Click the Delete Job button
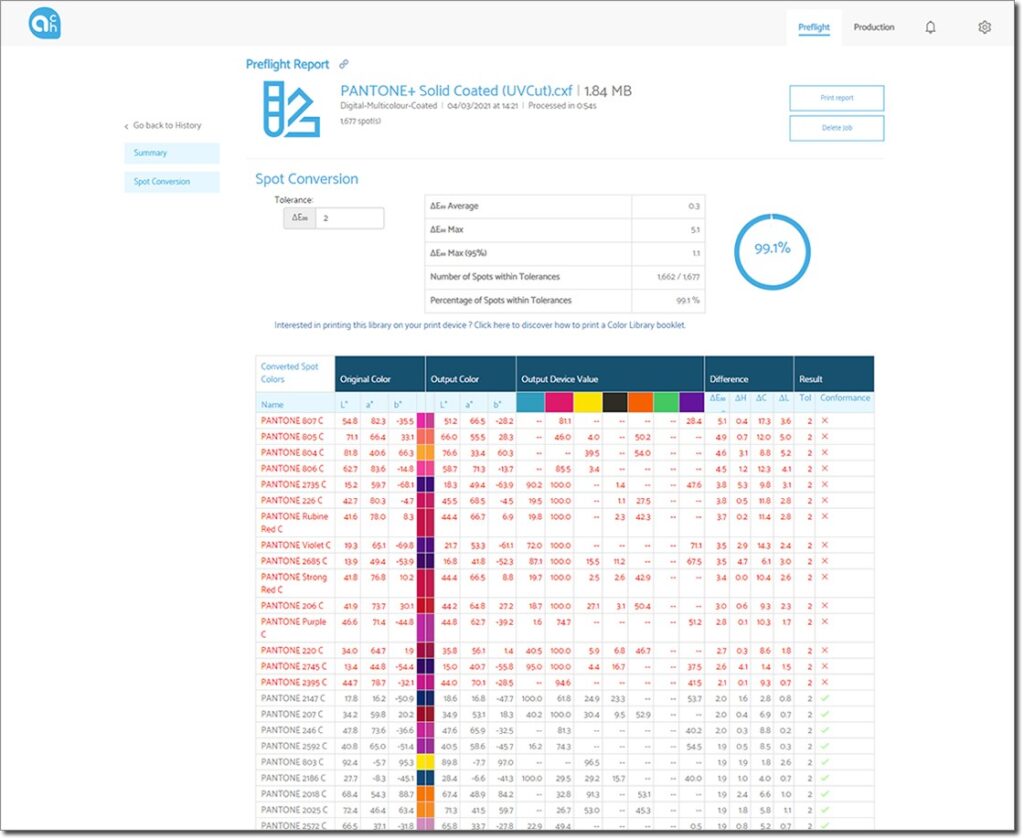The width and height of the screenshot is (1024, 838). coord(837,128)
